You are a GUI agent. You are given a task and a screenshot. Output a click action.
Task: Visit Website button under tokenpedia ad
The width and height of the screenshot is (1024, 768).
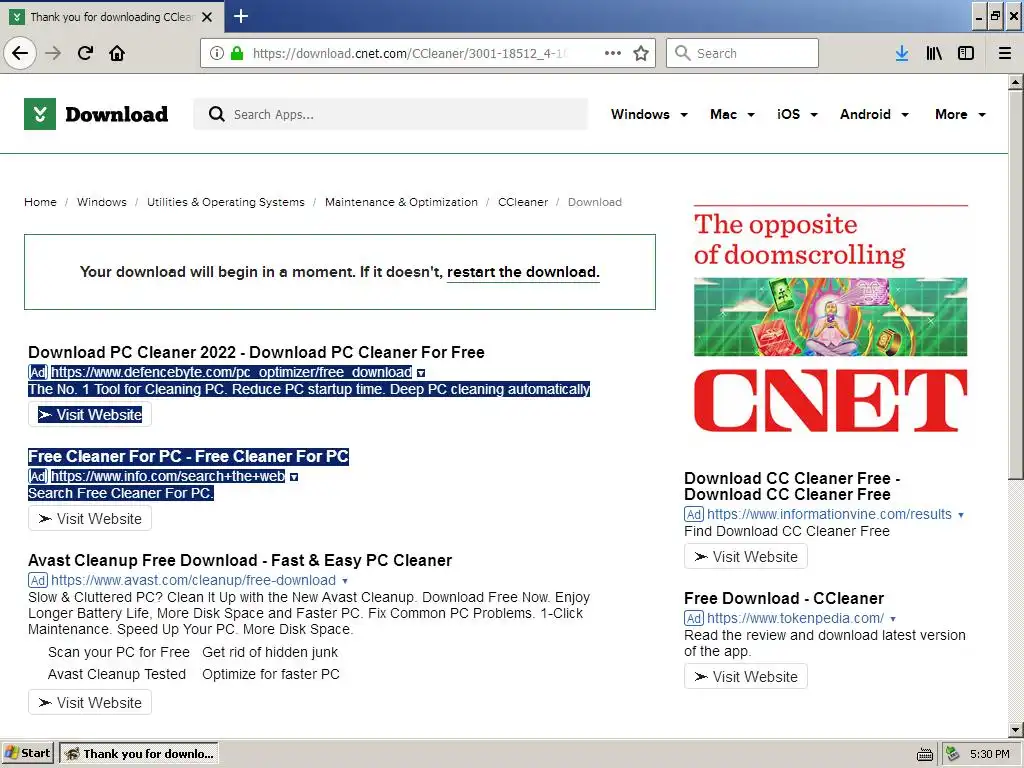point(746,677)
